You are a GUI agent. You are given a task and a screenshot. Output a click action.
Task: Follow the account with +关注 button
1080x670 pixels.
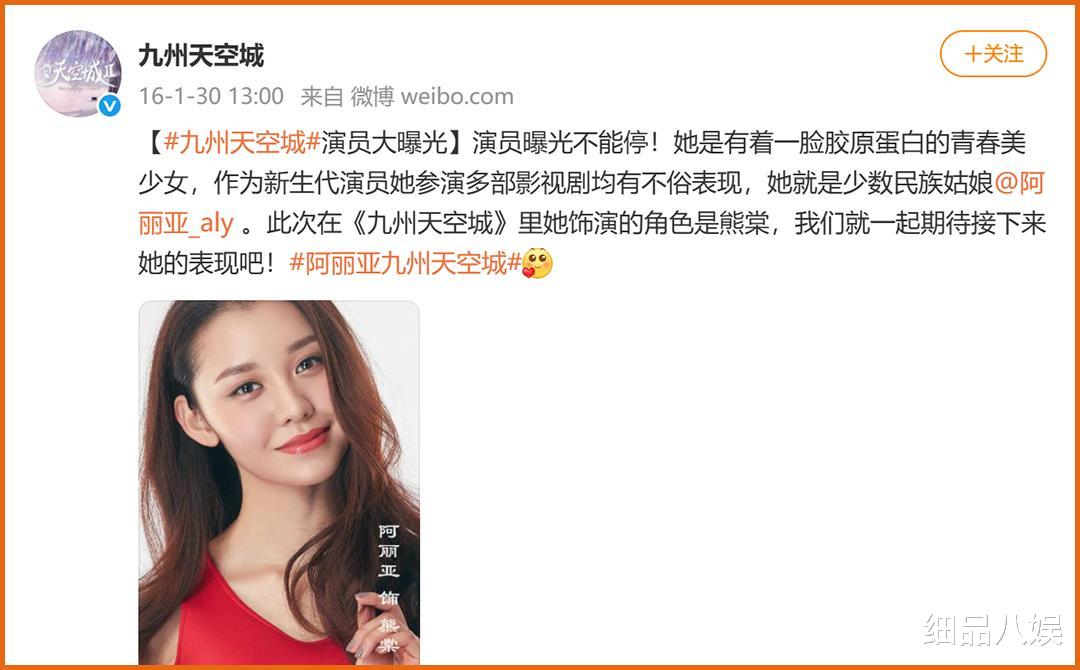[993, 54]
